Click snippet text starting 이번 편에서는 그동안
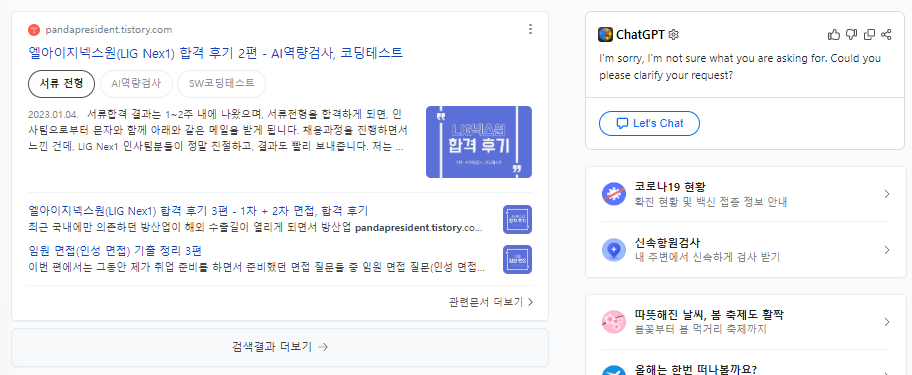Image resolution: width=912 pixels, height=375 pixels. pyautogui.click(x=256, y=267)
